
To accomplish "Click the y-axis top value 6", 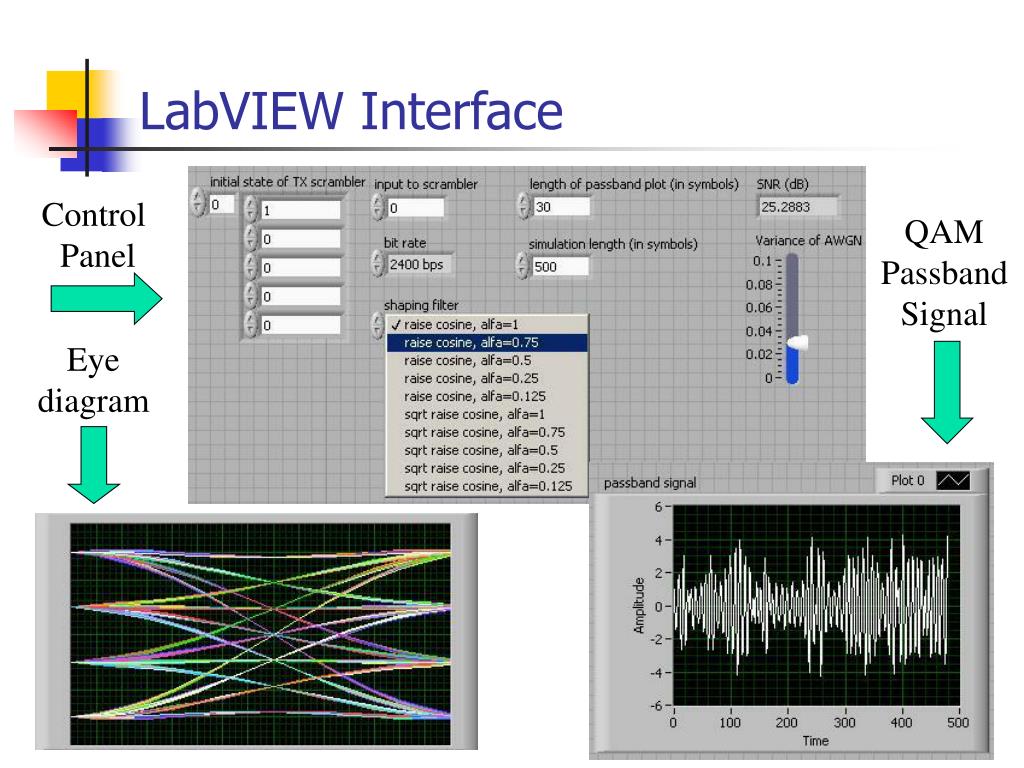I will (658, 507).
